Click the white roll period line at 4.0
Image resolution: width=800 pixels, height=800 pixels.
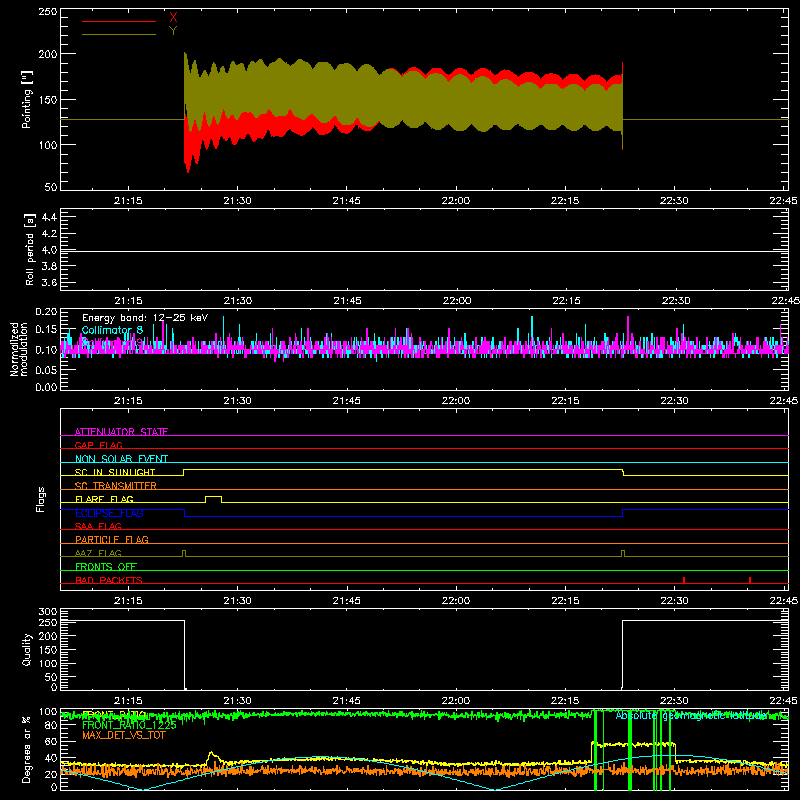(424, 251)
